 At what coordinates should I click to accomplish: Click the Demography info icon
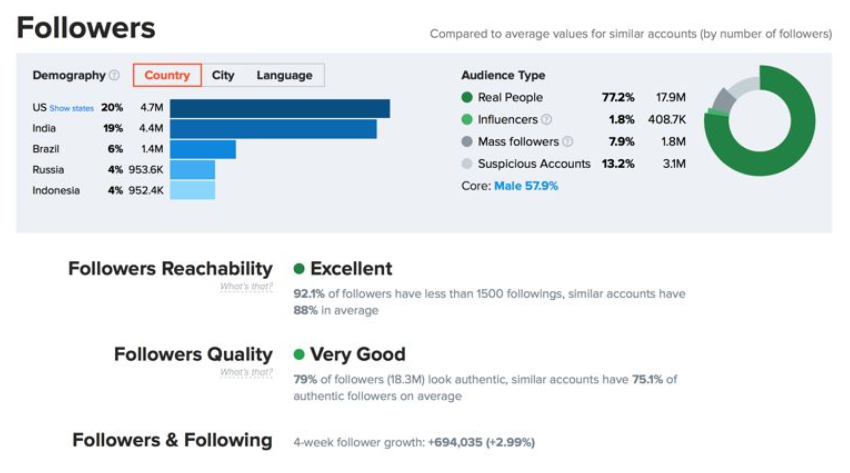tap(114, 76)
